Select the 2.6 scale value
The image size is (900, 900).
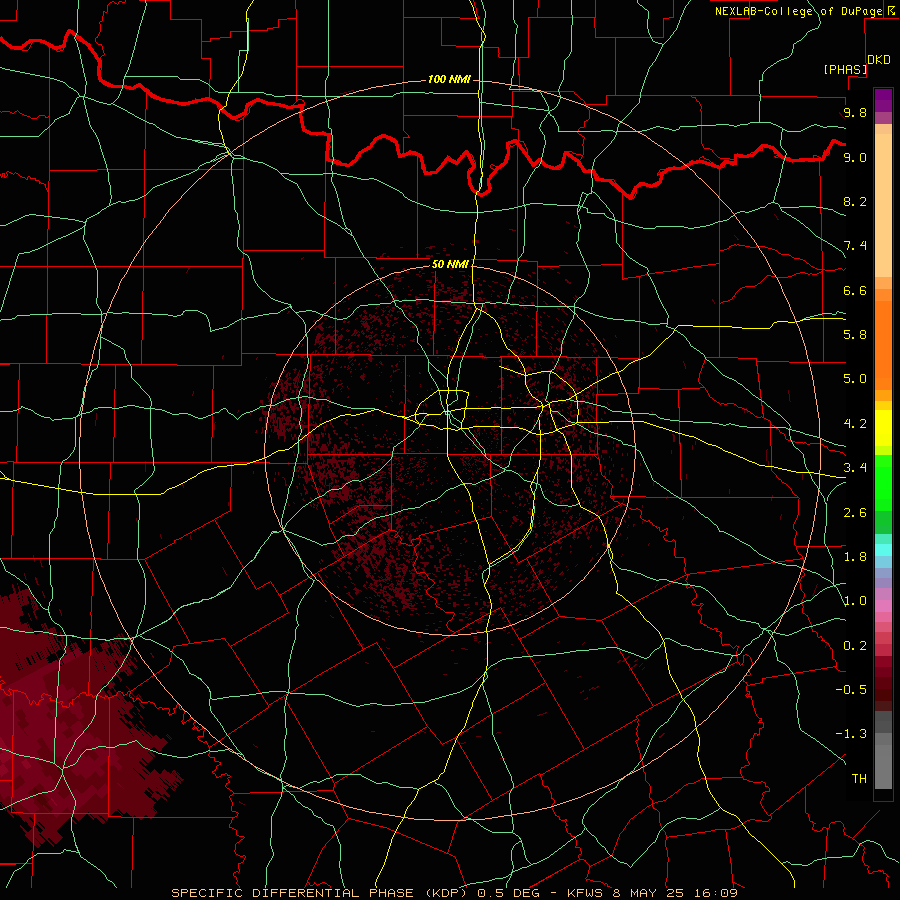pos(855,513)
